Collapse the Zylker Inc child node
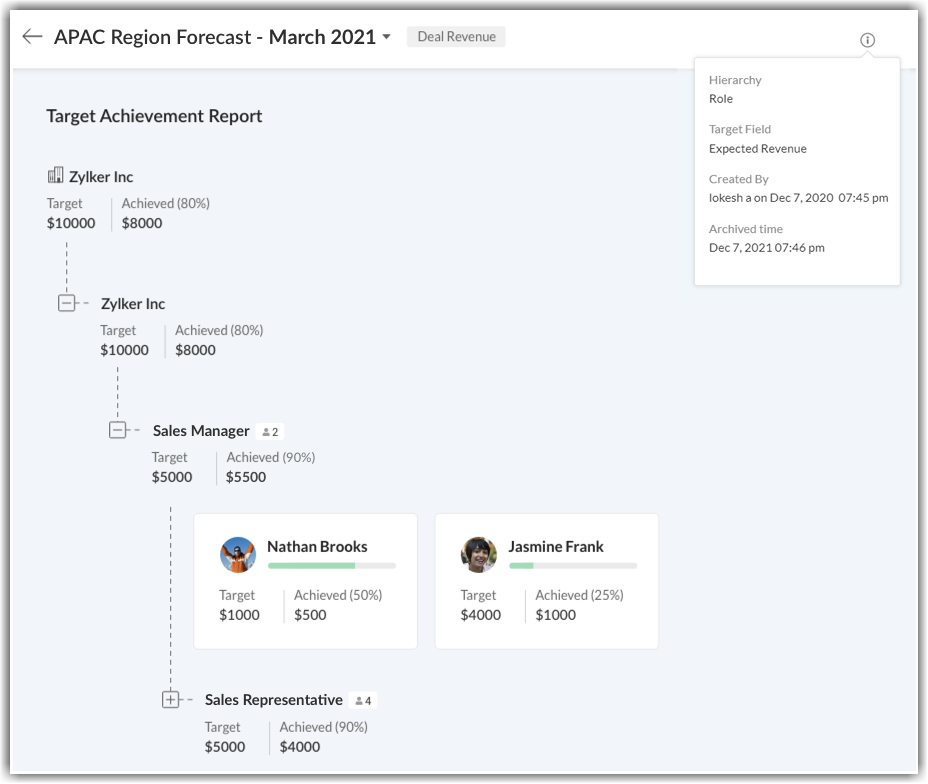This screenshot has width=928, height=784. coord(66,303)
